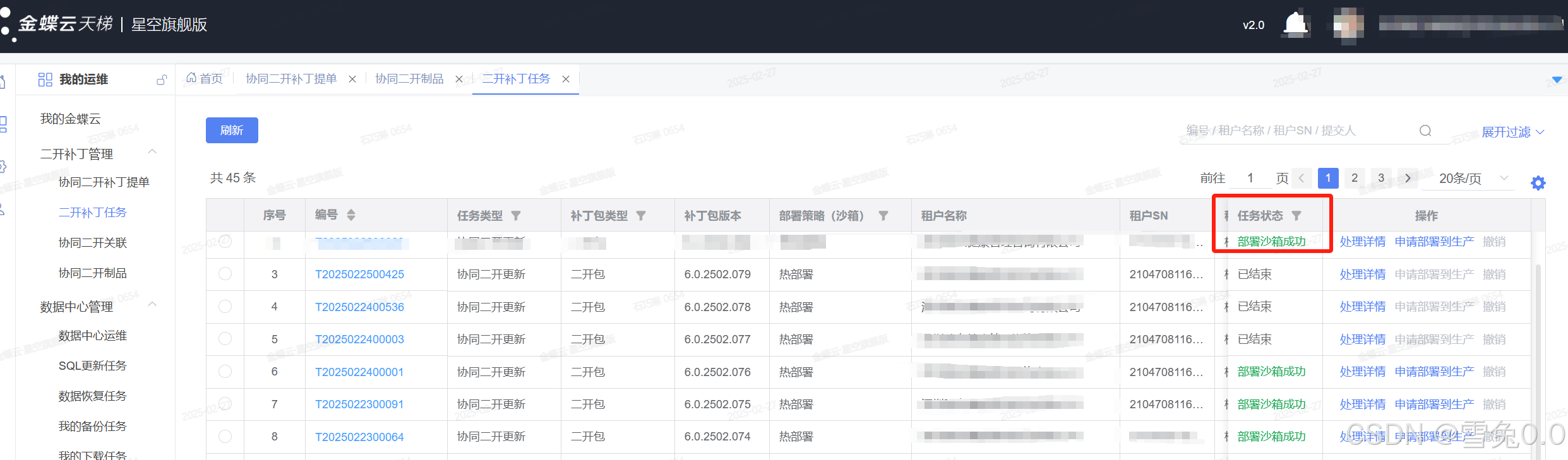Image resolution: width=1568 pixels, height=460 pixels.
Task: Sort by 编号 column arrows
Action: (351, 215)
